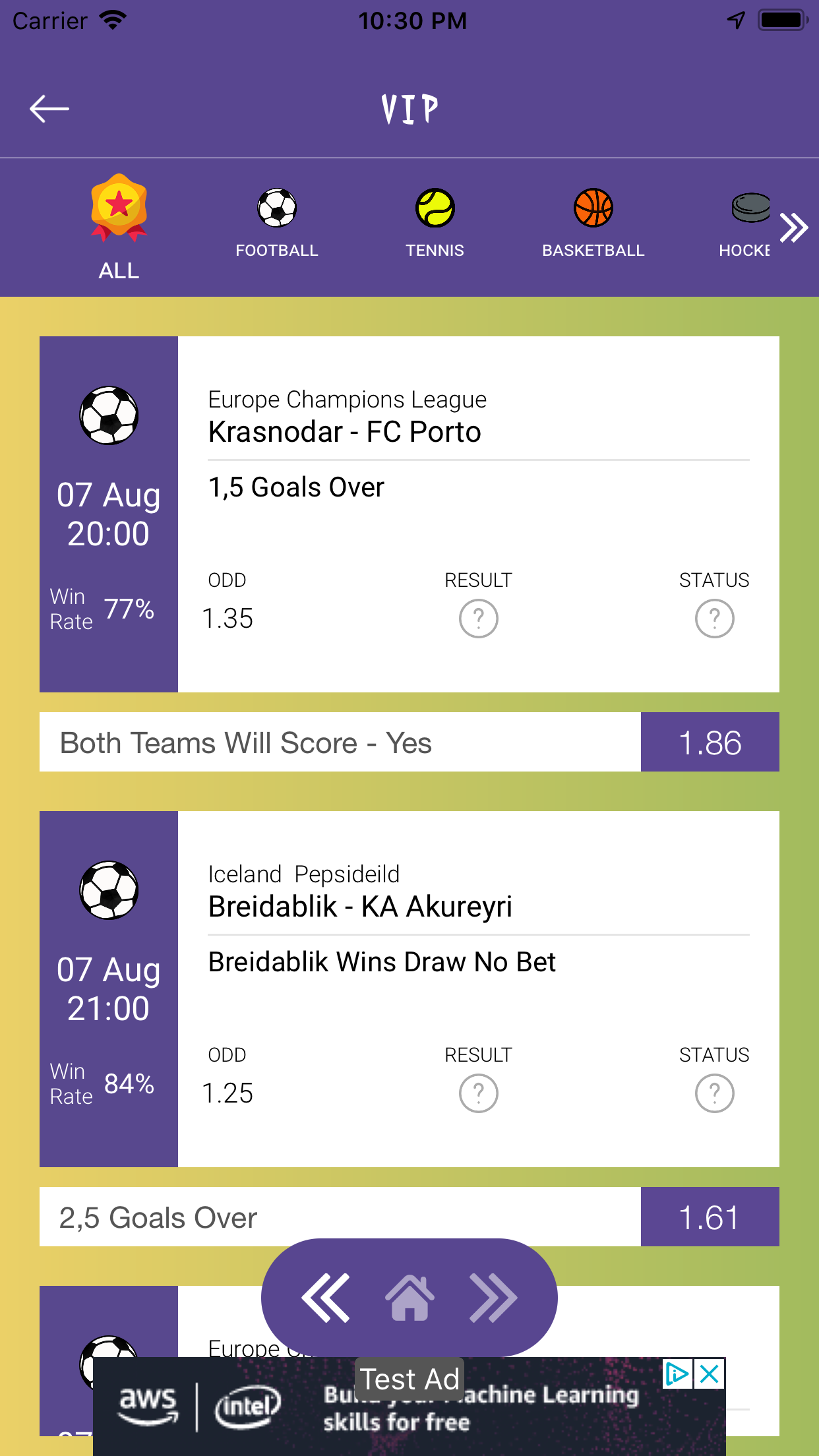The height and width of the screenshot is (1456, 819).
Task: Tap result question mark for Krasnodar match
Action: [478, 619]
